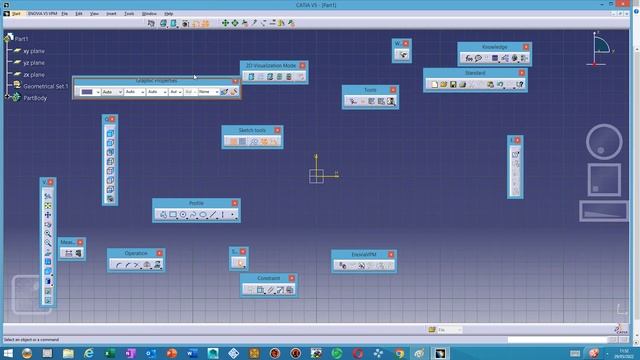Image resolution: width=640 pixels, height=360 pixels.
Task: Select the Spline tool in Profile toolbar
Action: (x=193, y=214)
